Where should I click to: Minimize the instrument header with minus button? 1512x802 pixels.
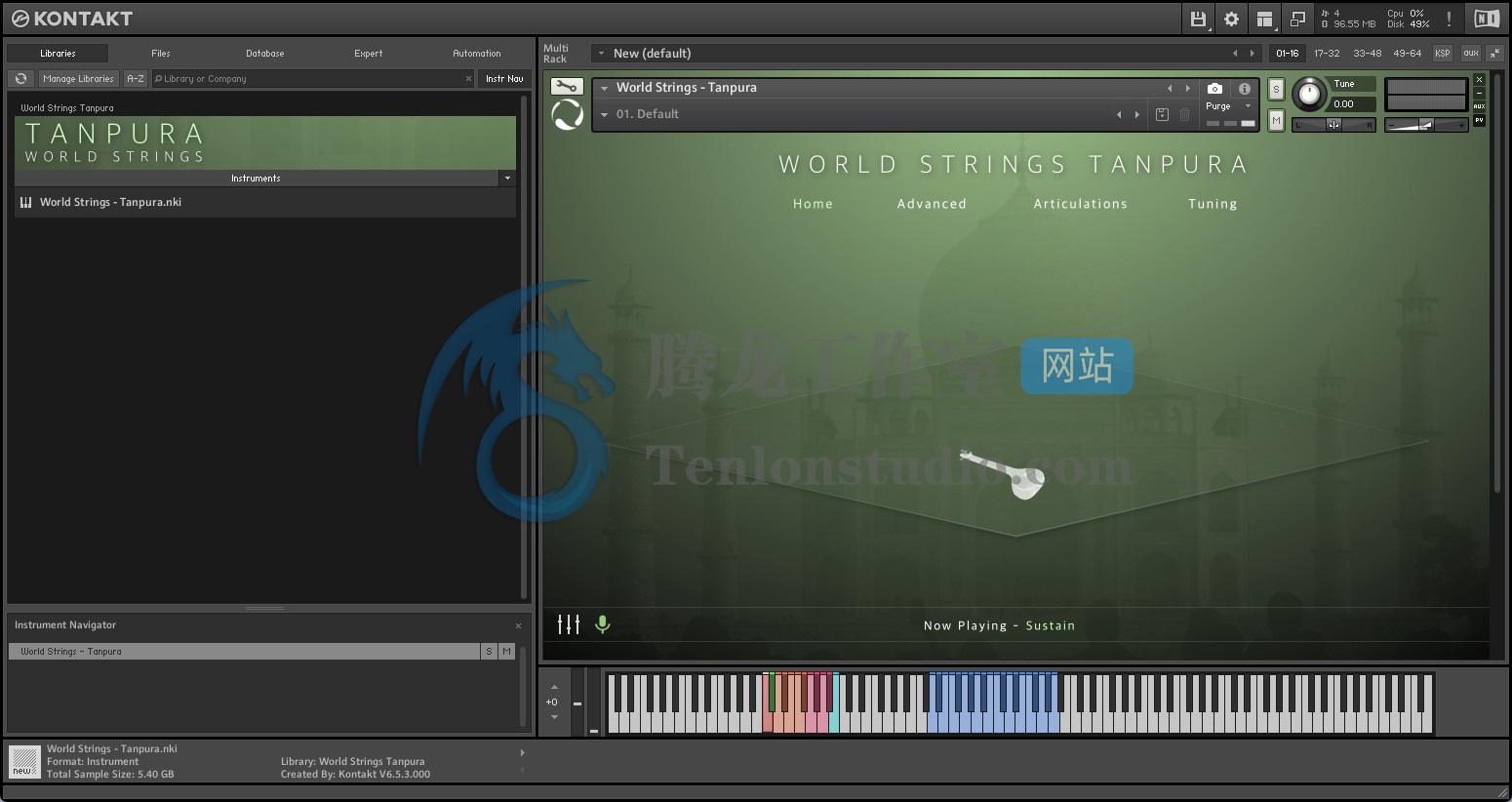[1479, 94]
